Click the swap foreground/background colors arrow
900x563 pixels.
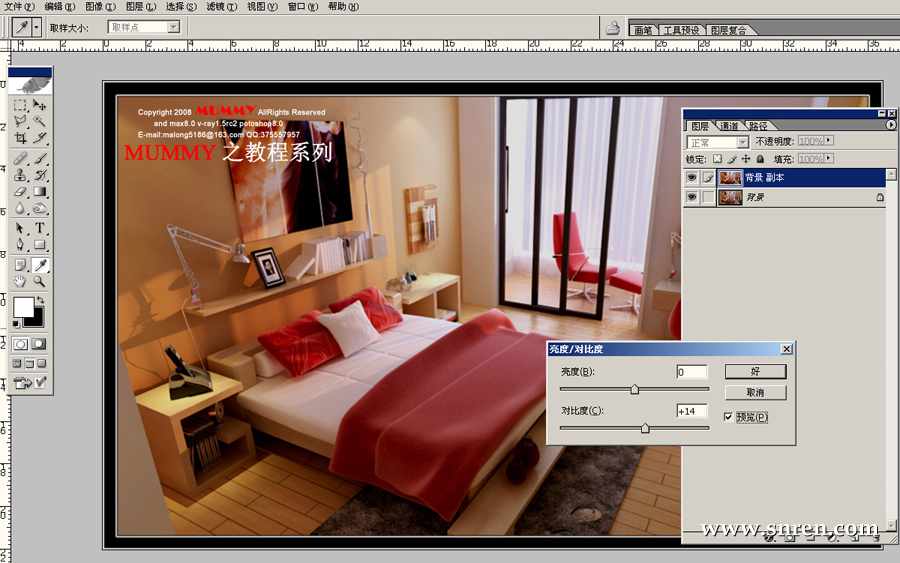(x=40, y=300)
